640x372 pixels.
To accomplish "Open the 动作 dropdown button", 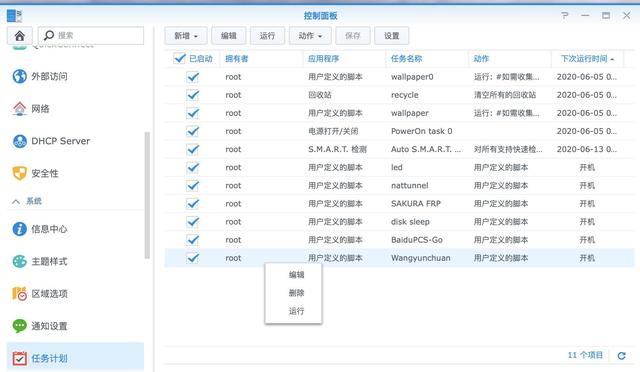I will coord(310,36).
